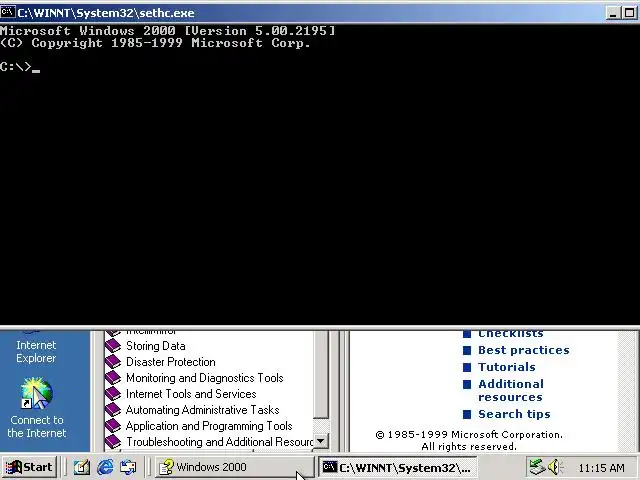Viewport: 640px width, 480px height.
Task: Open the Search tips link
Action: pos(514,414)
